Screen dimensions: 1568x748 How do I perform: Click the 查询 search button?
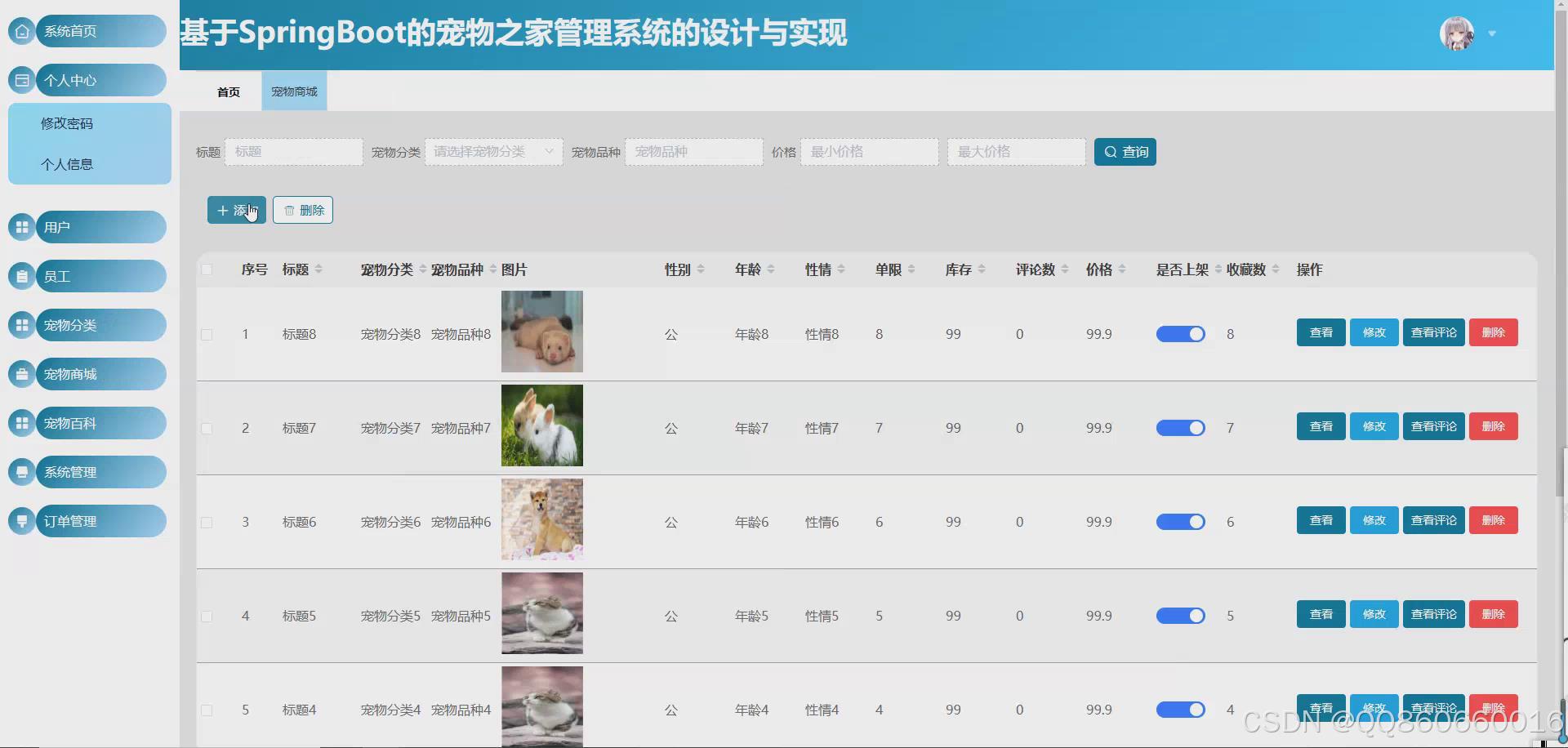click(x=1125, y=152)
